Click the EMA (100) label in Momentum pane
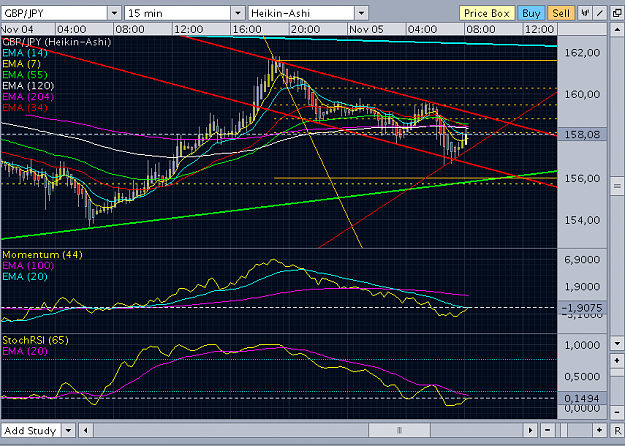This screenshot has width=625, height=446. (x=28, y=265)
